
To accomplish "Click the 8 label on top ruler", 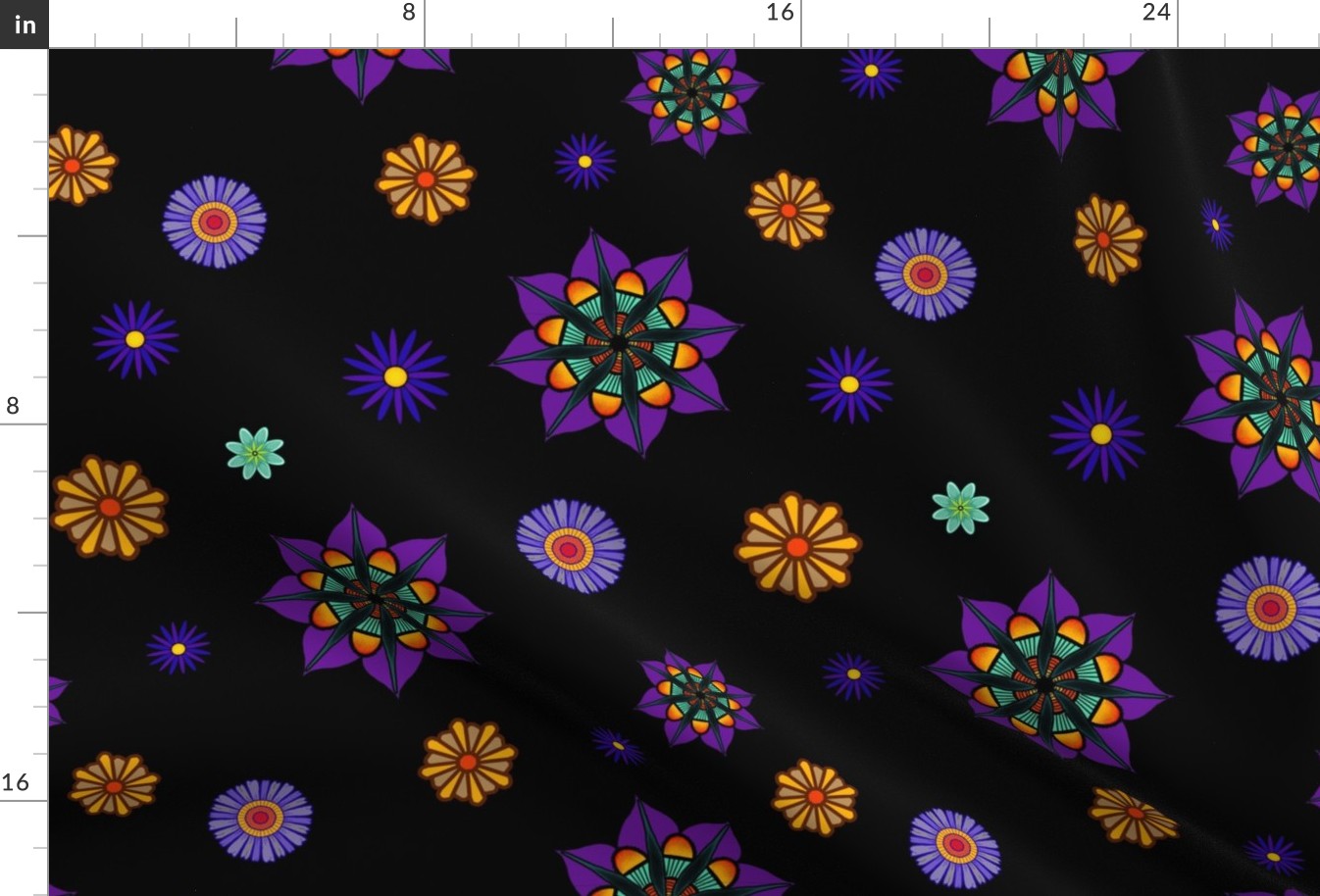I will pyautogui.click(x=409, y=13).
